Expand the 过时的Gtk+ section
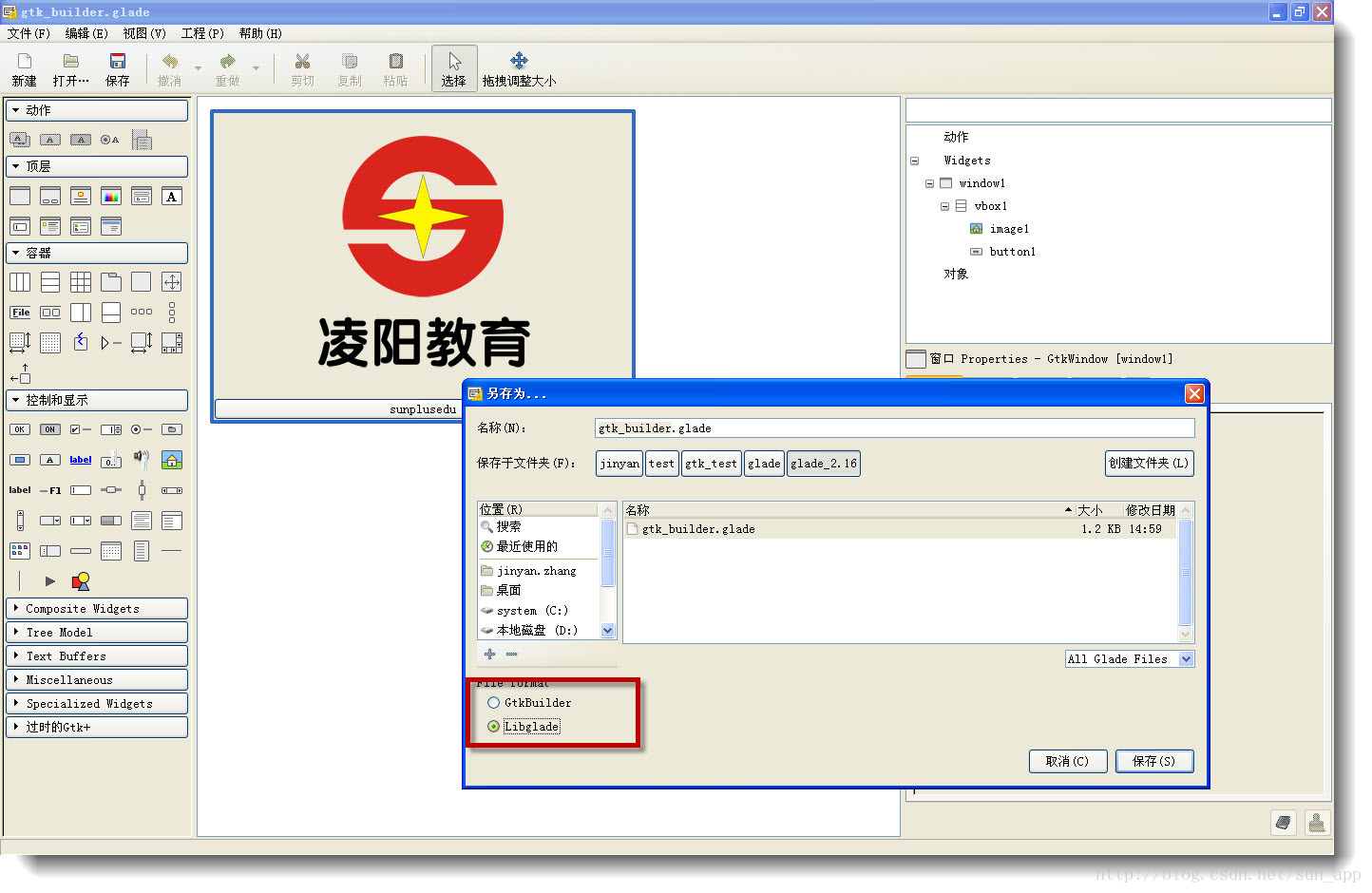The image size is (1372, 893). (x=97, y=727)
